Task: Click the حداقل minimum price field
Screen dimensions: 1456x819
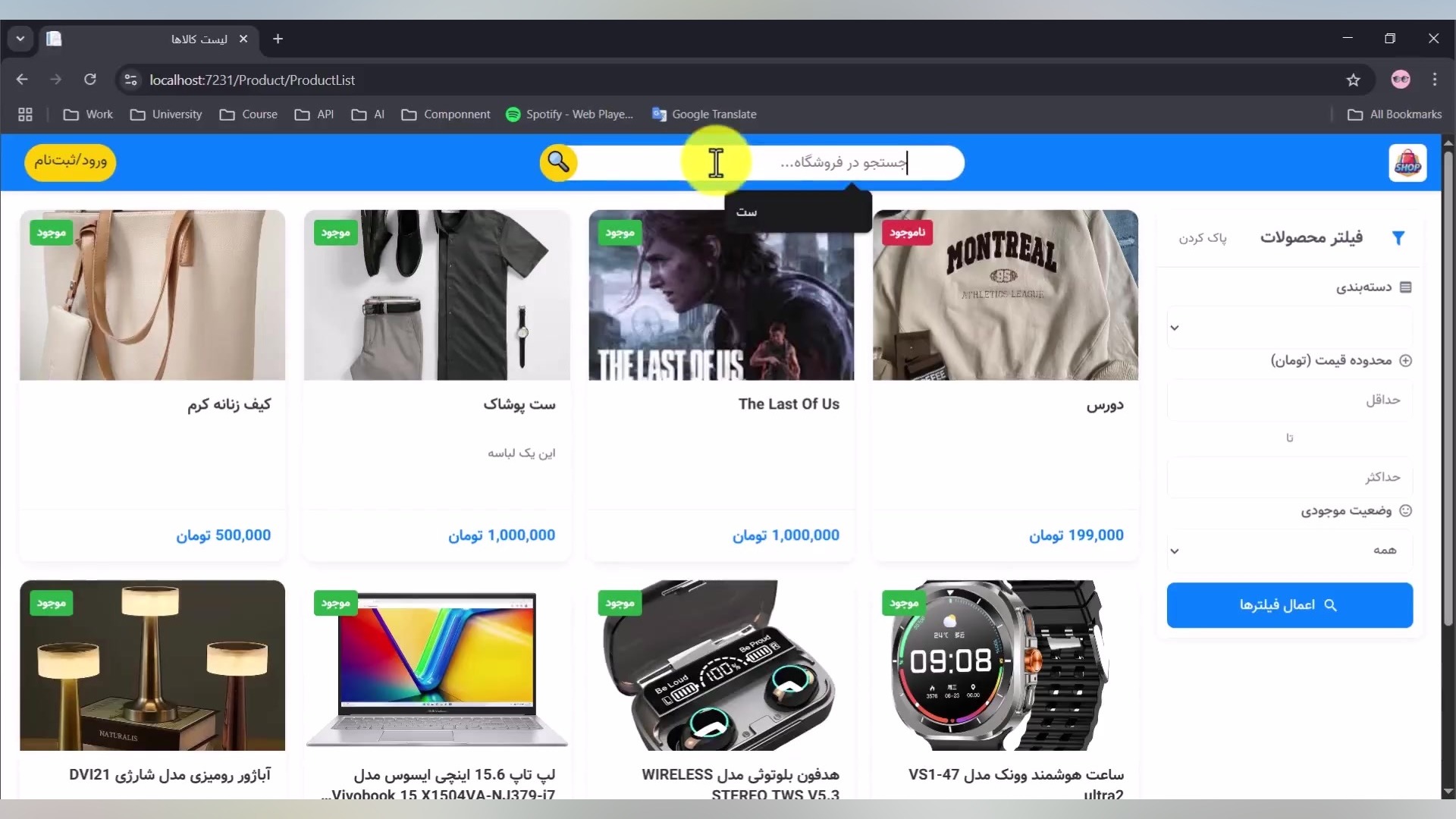Action: tap(1289, 400)
